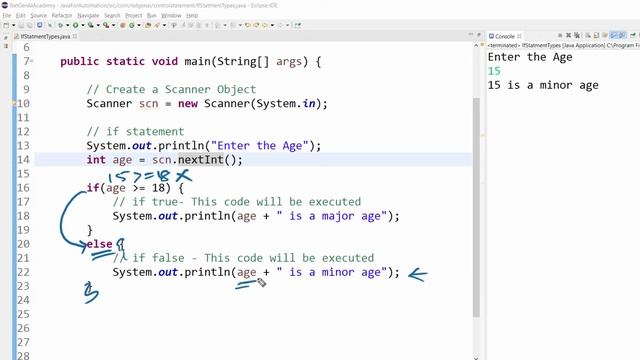This screenshot has height=360, width=640.
Task: Collapse the main method fold at line 7
Action: point(32,61)
